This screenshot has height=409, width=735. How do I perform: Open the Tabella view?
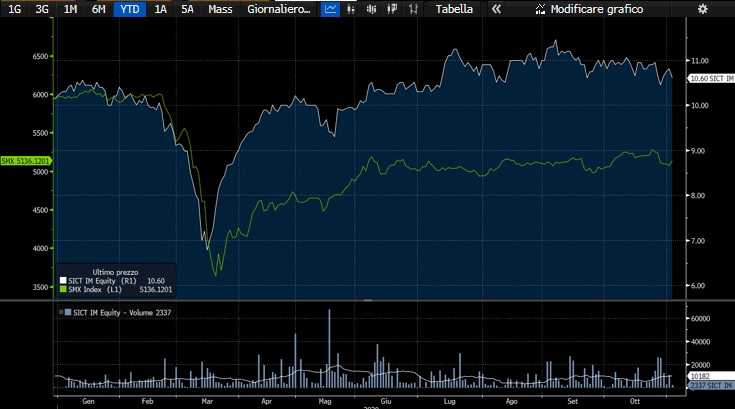454,9
